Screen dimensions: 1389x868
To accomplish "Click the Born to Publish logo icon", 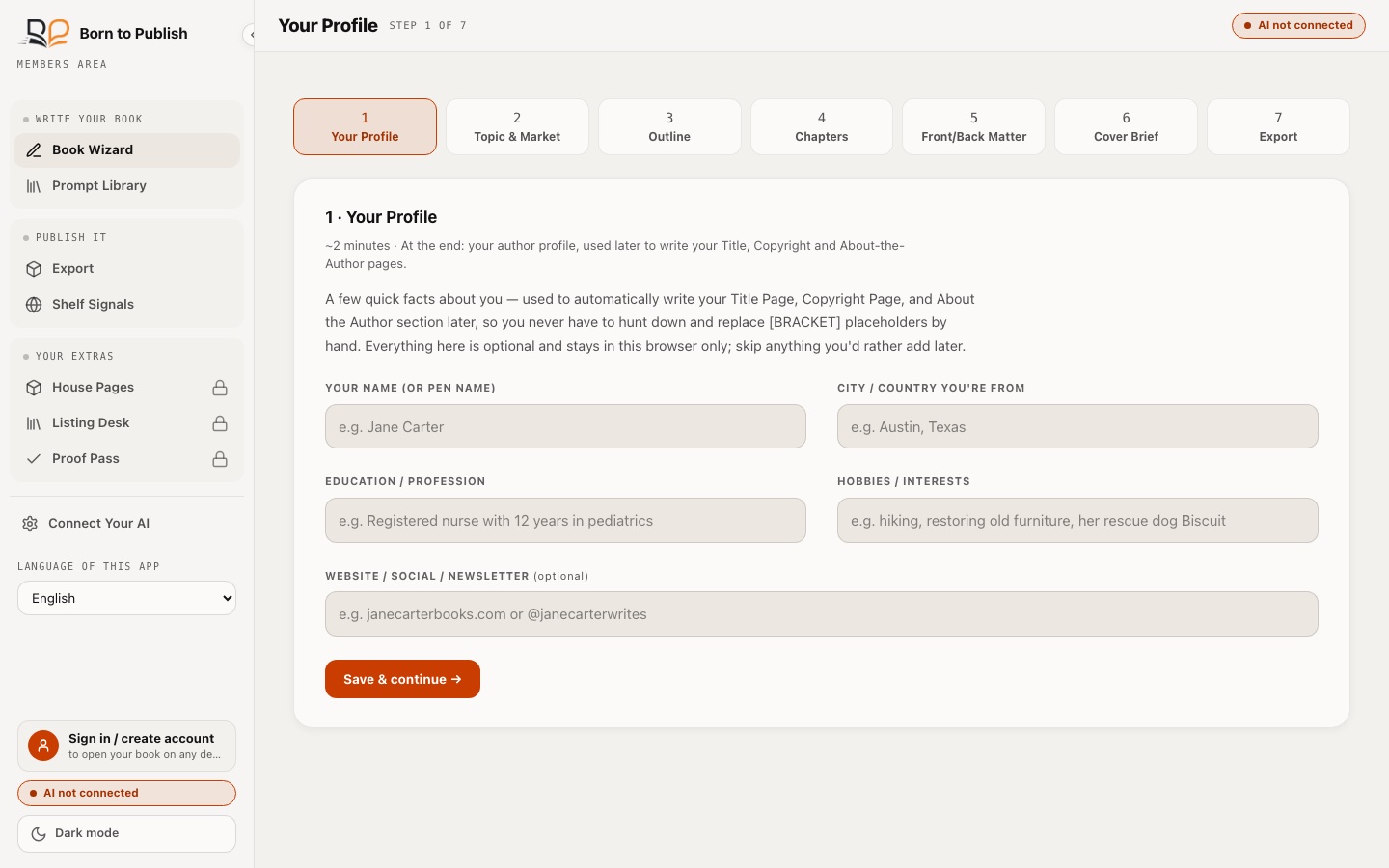I will 43,33.
